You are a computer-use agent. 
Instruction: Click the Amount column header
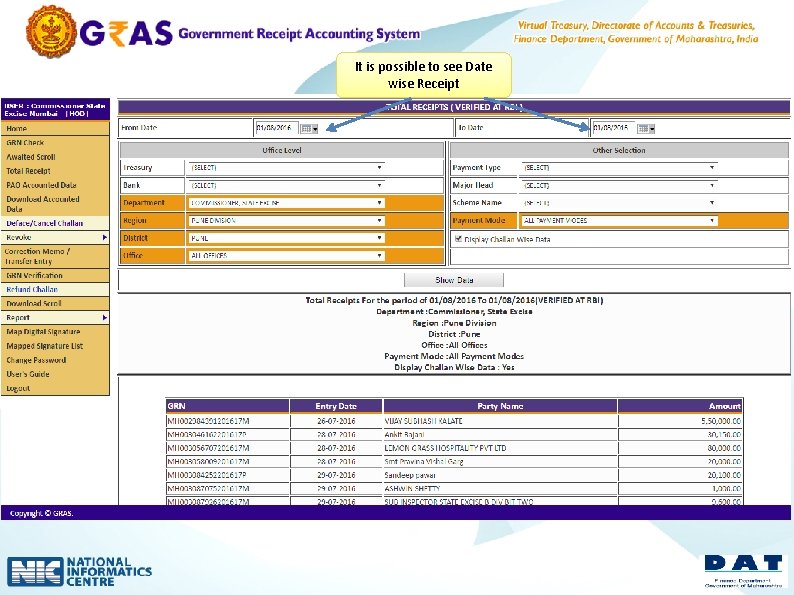pyautogui.click(x=680, y=406)
